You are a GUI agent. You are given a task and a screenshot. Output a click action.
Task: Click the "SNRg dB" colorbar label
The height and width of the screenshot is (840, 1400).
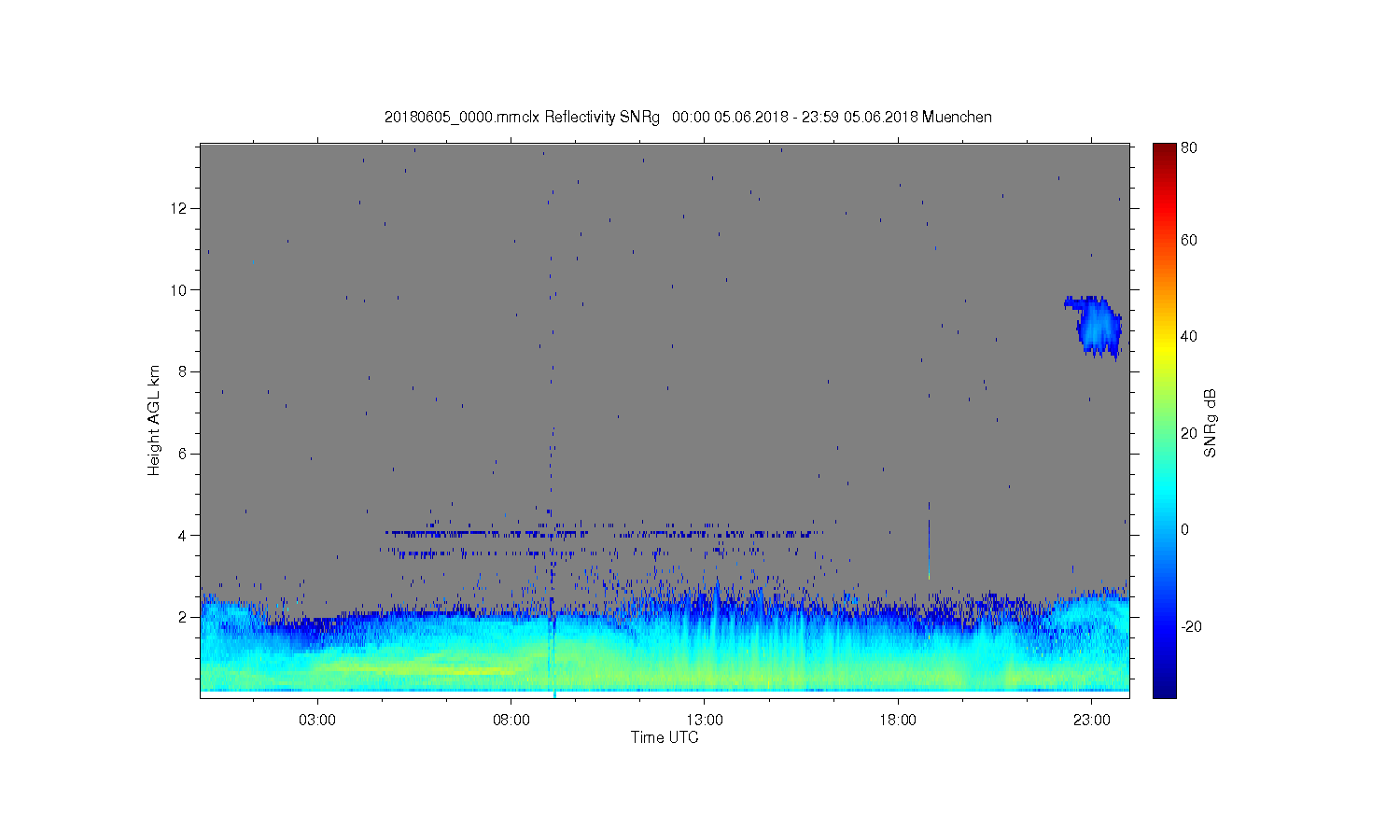1211,423
